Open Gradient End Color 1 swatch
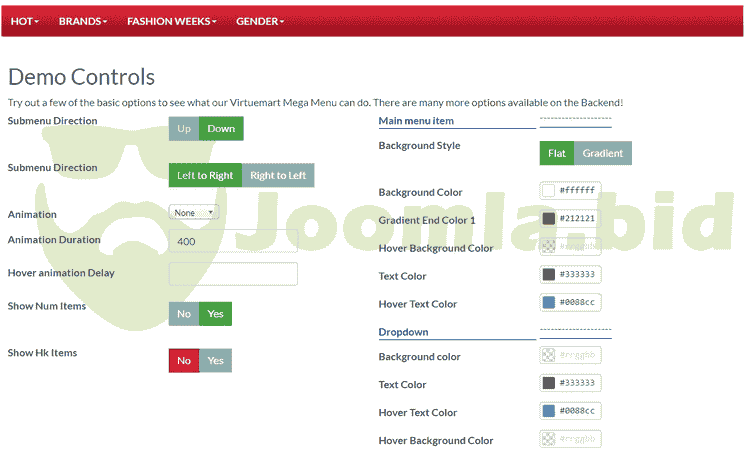 click(548, 218)
